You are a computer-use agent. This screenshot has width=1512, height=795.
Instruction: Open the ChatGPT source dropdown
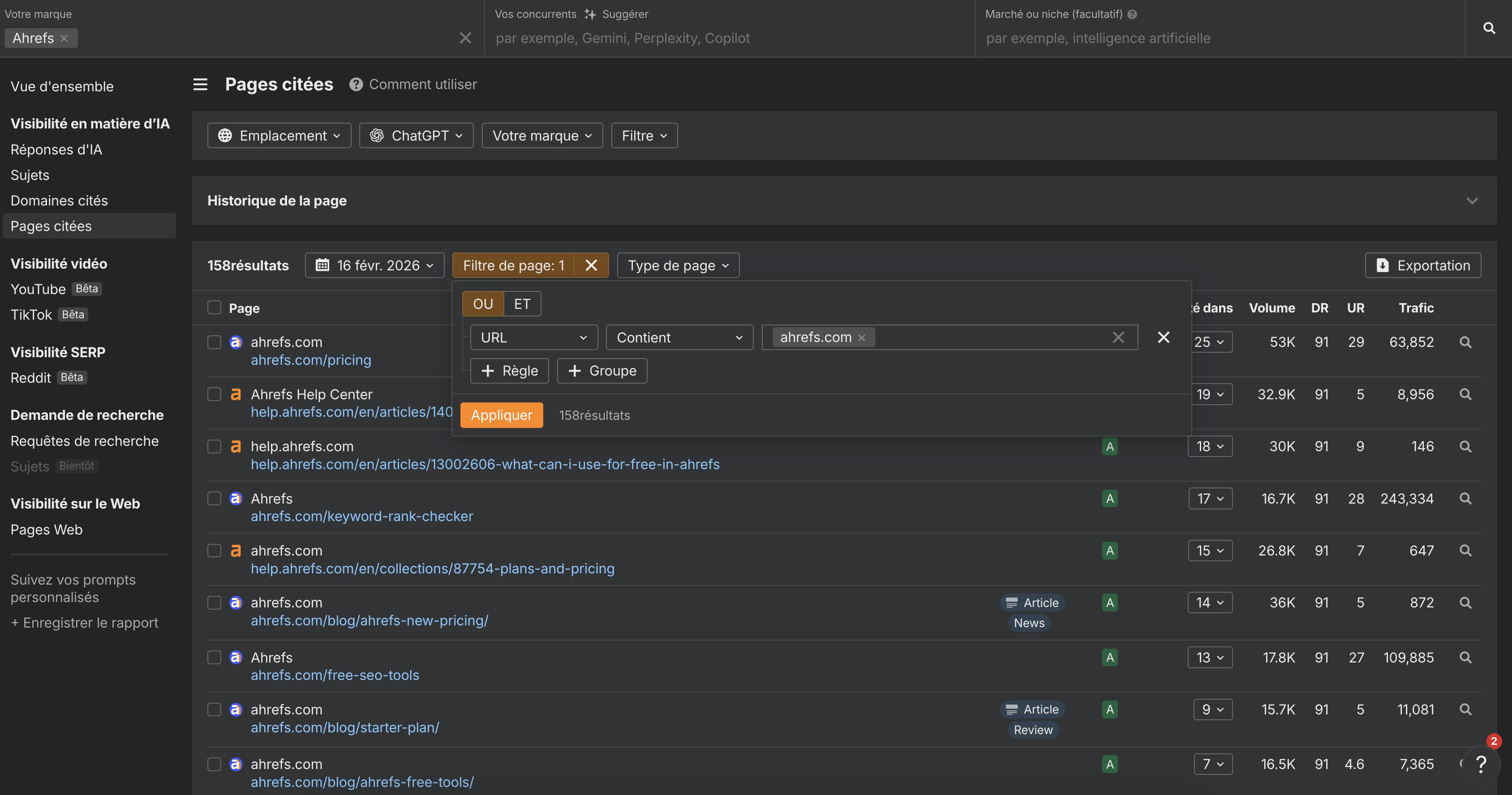click(x=416, y=136)
